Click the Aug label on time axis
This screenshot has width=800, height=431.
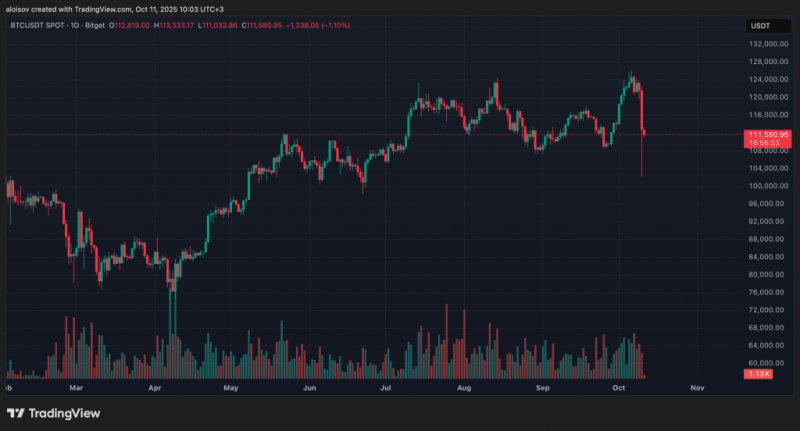pos(464,388)
